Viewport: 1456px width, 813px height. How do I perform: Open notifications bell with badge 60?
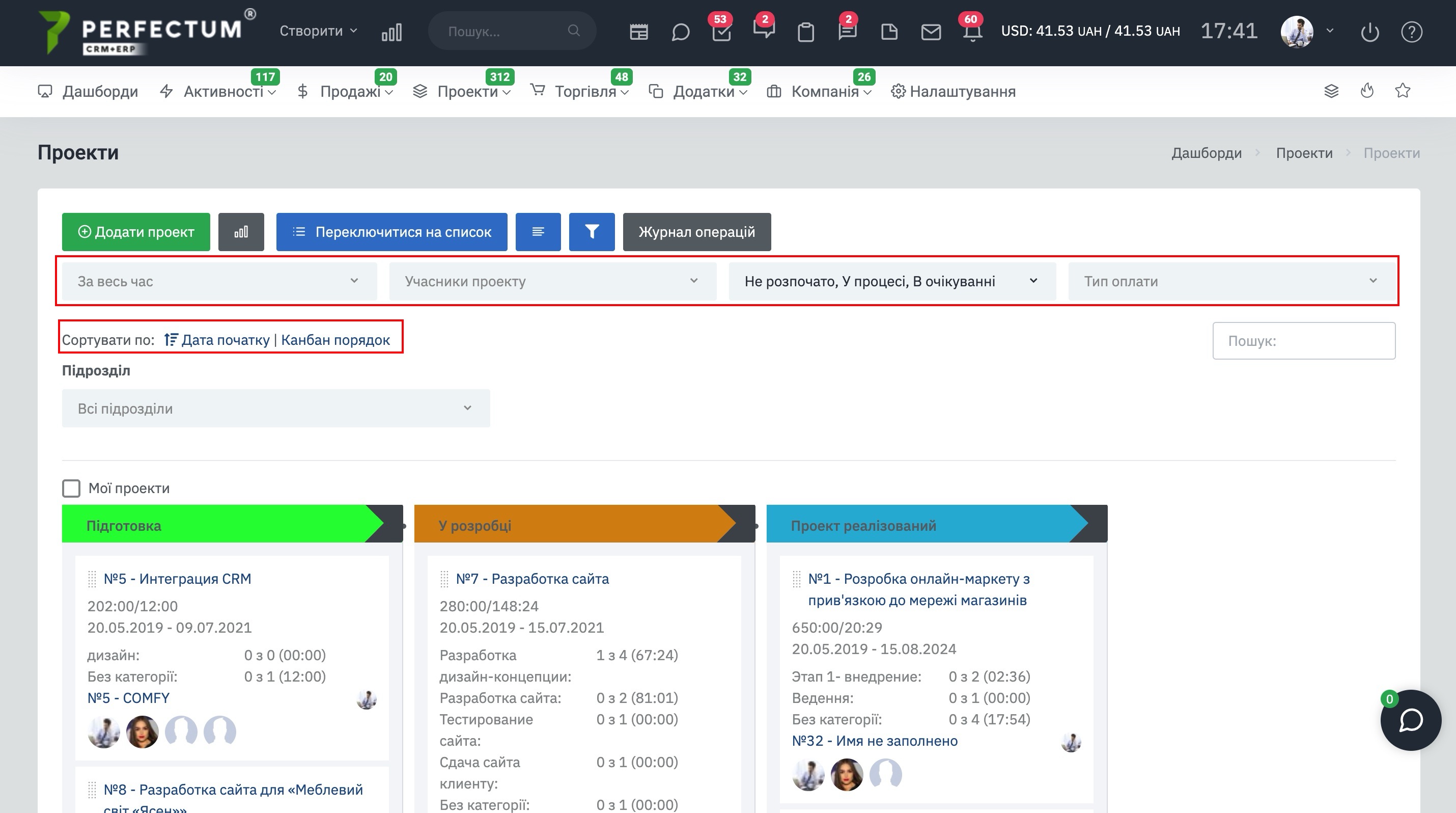coord(972,32)
